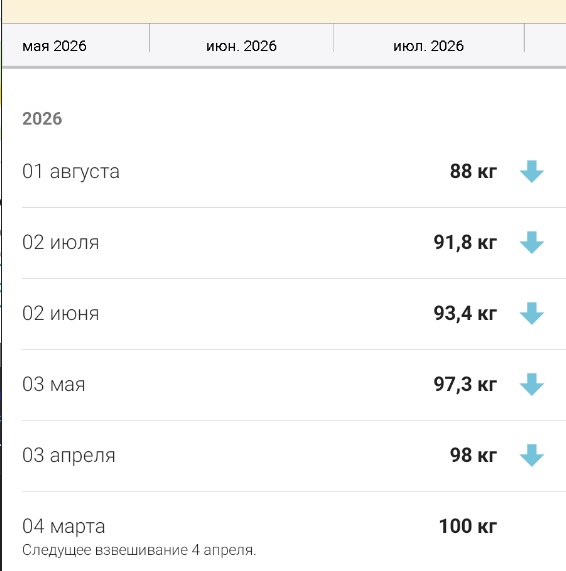Open the 04 марта weigh-in entry
This screenshot has width=566, height=571.
(x=294, y=531)
